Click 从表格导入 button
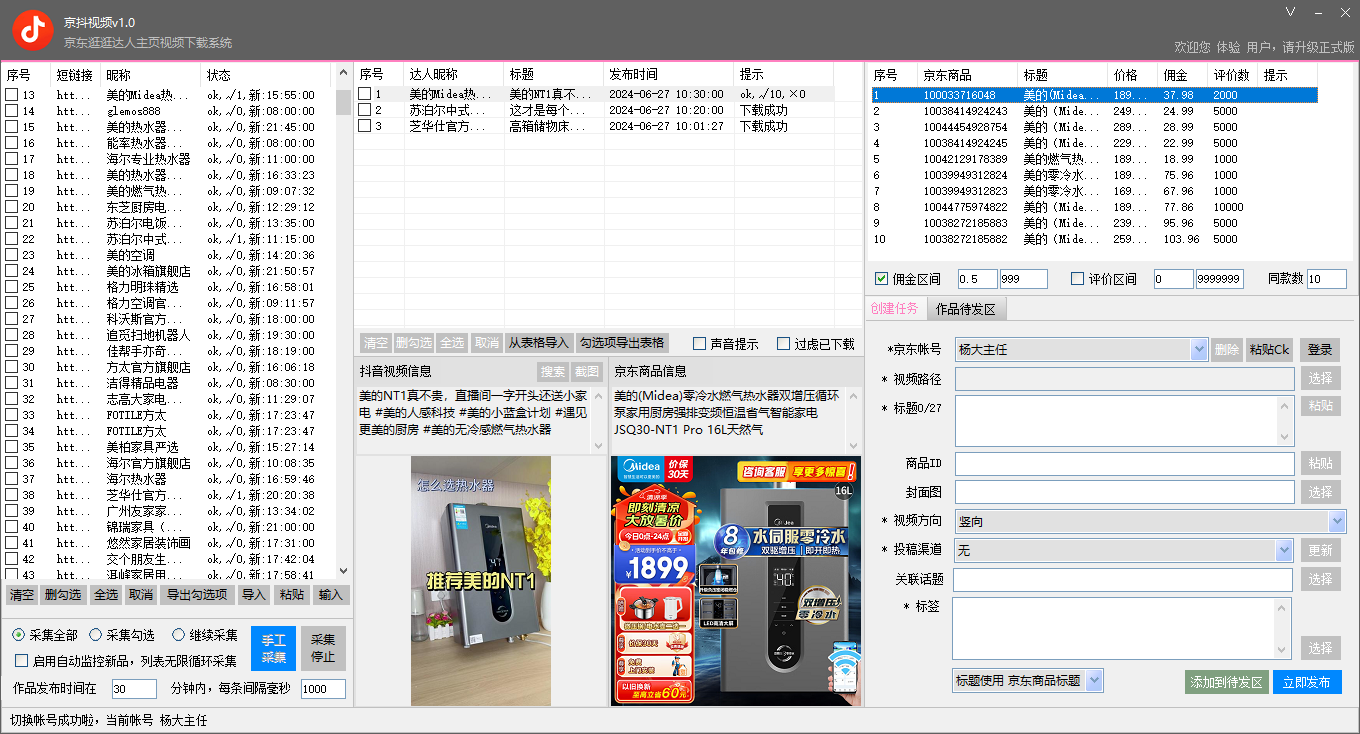This screenshot has width=1360, height=734. pyautogui.click(x=538, y=343)
